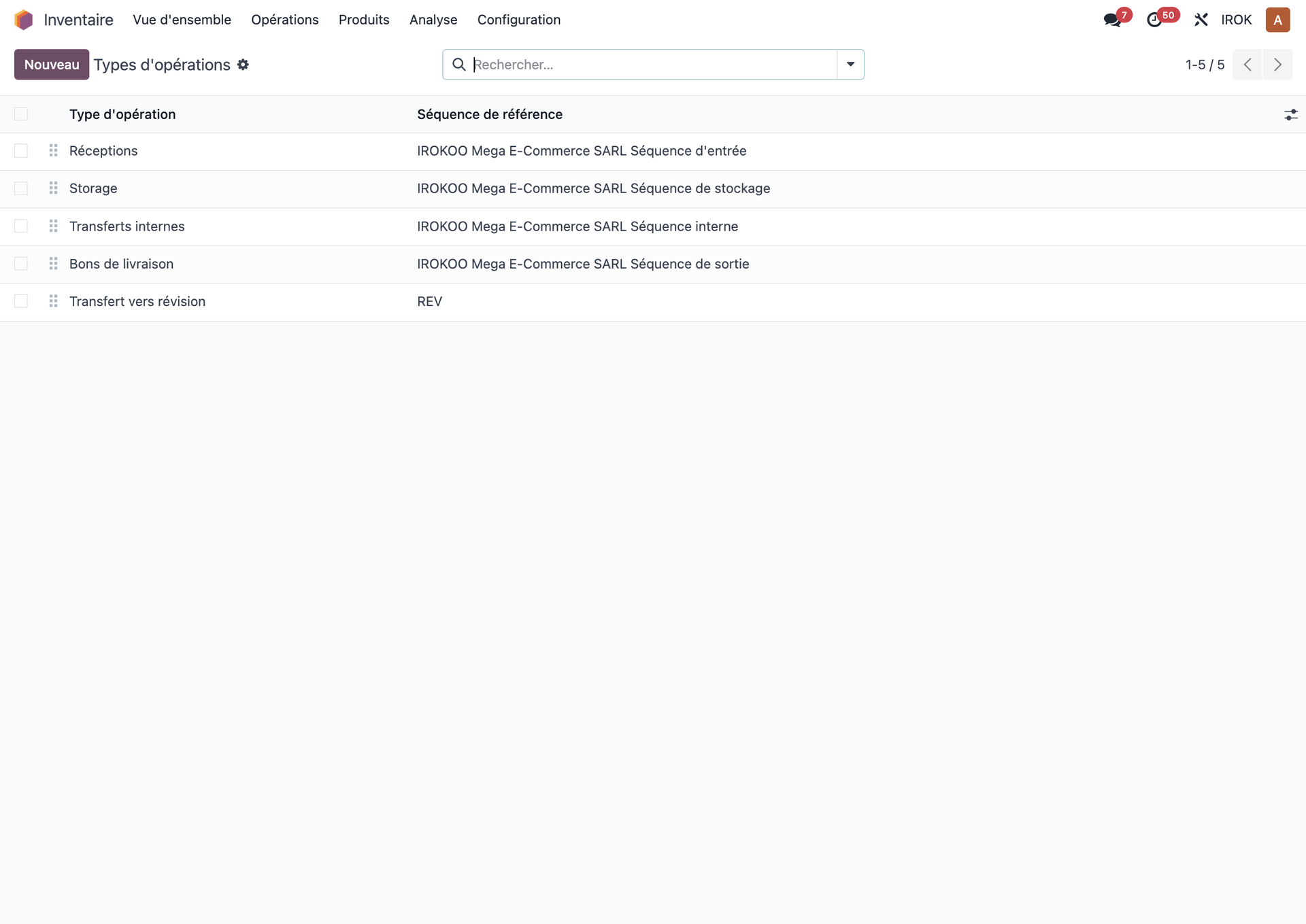Go to next page arrow

pos(1277,65)
